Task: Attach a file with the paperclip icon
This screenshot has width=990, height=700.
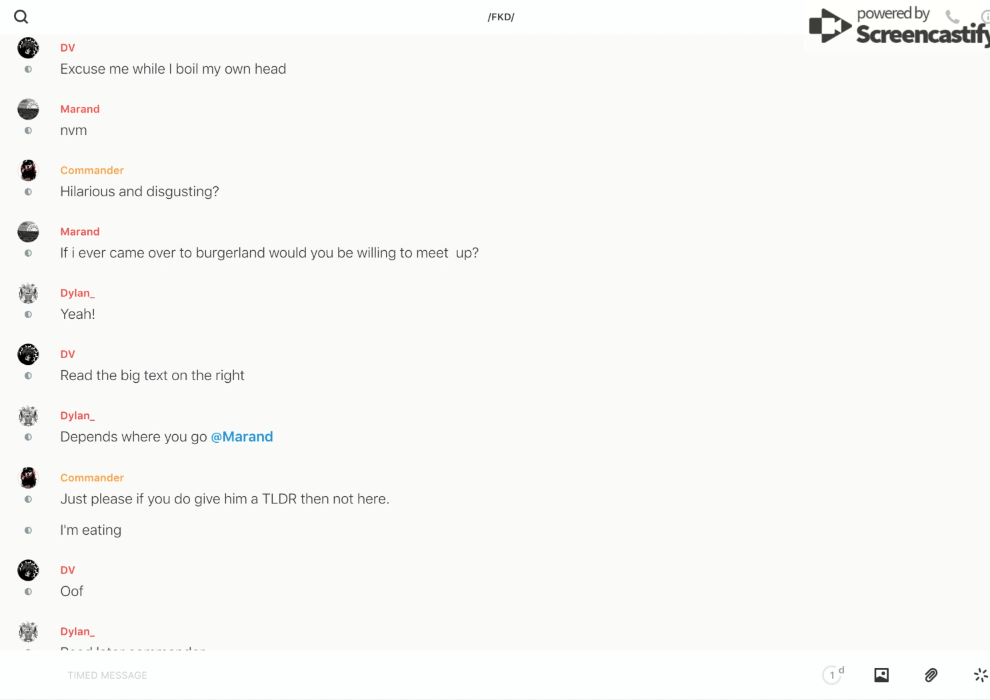Action: [931, 675]
